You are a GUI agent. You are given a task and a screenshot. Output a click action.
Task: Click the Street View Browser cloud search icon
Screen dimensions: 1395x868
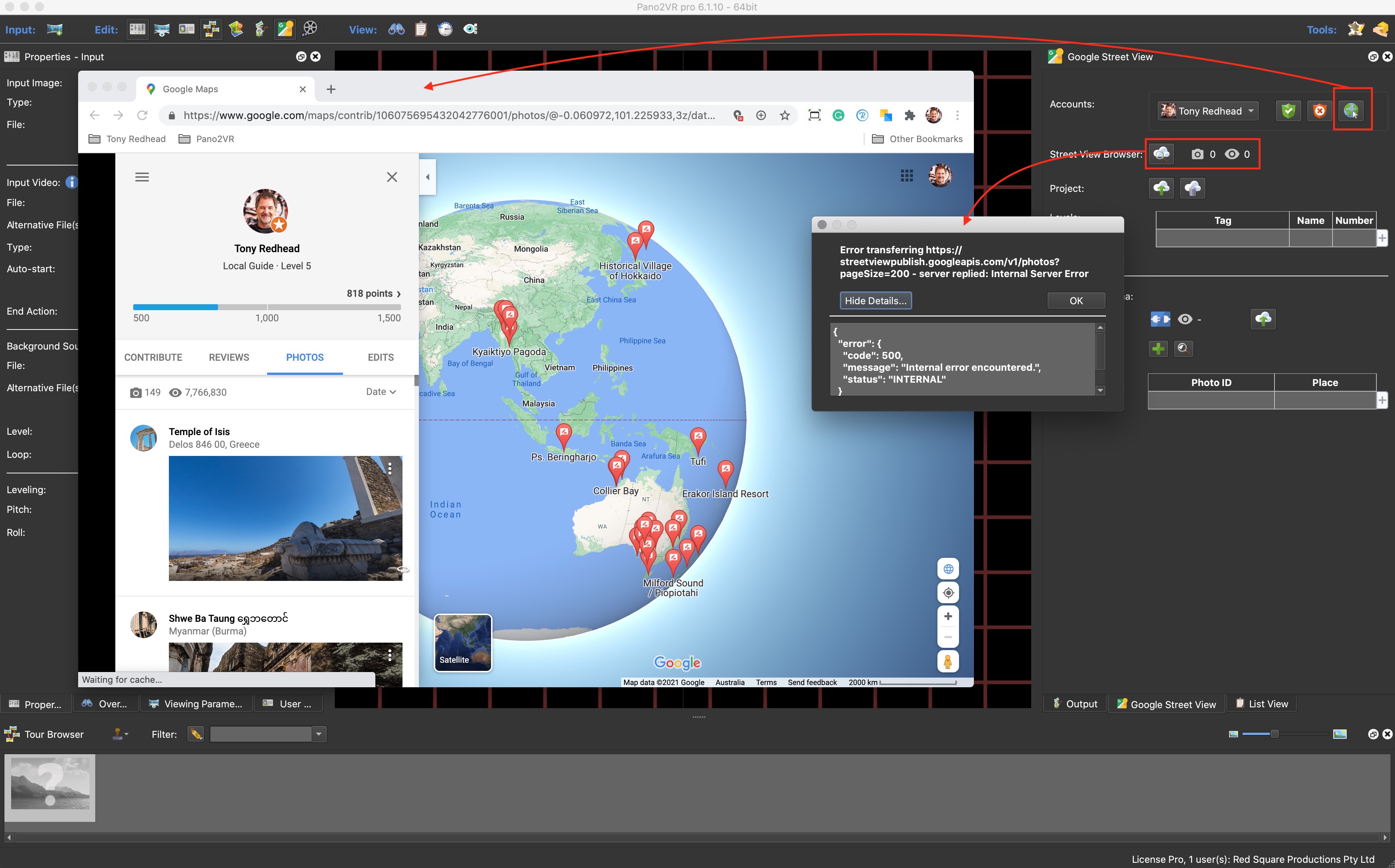(x=1162, y=154)
